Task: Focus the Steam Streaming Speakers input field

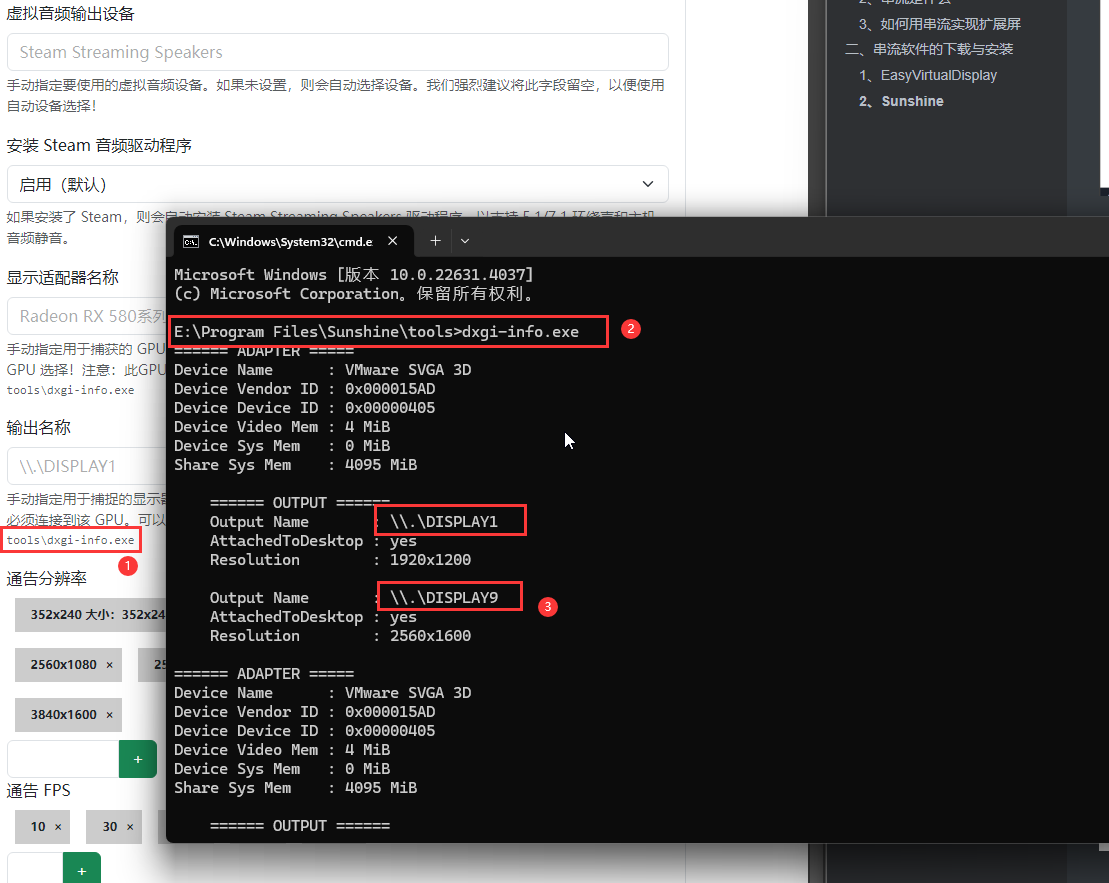Action: click(x=337, y=52)
